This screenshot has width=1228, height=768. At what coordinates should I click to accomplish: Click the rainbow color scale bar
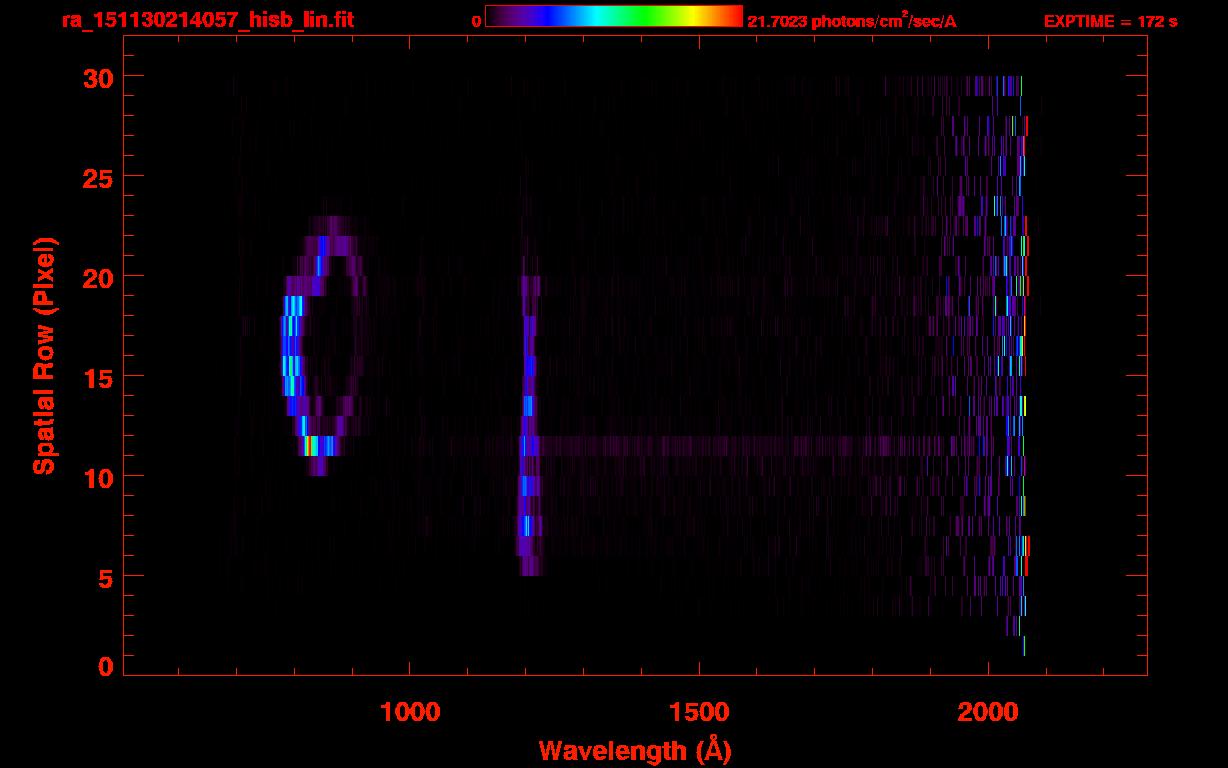(x=614, y=16)
